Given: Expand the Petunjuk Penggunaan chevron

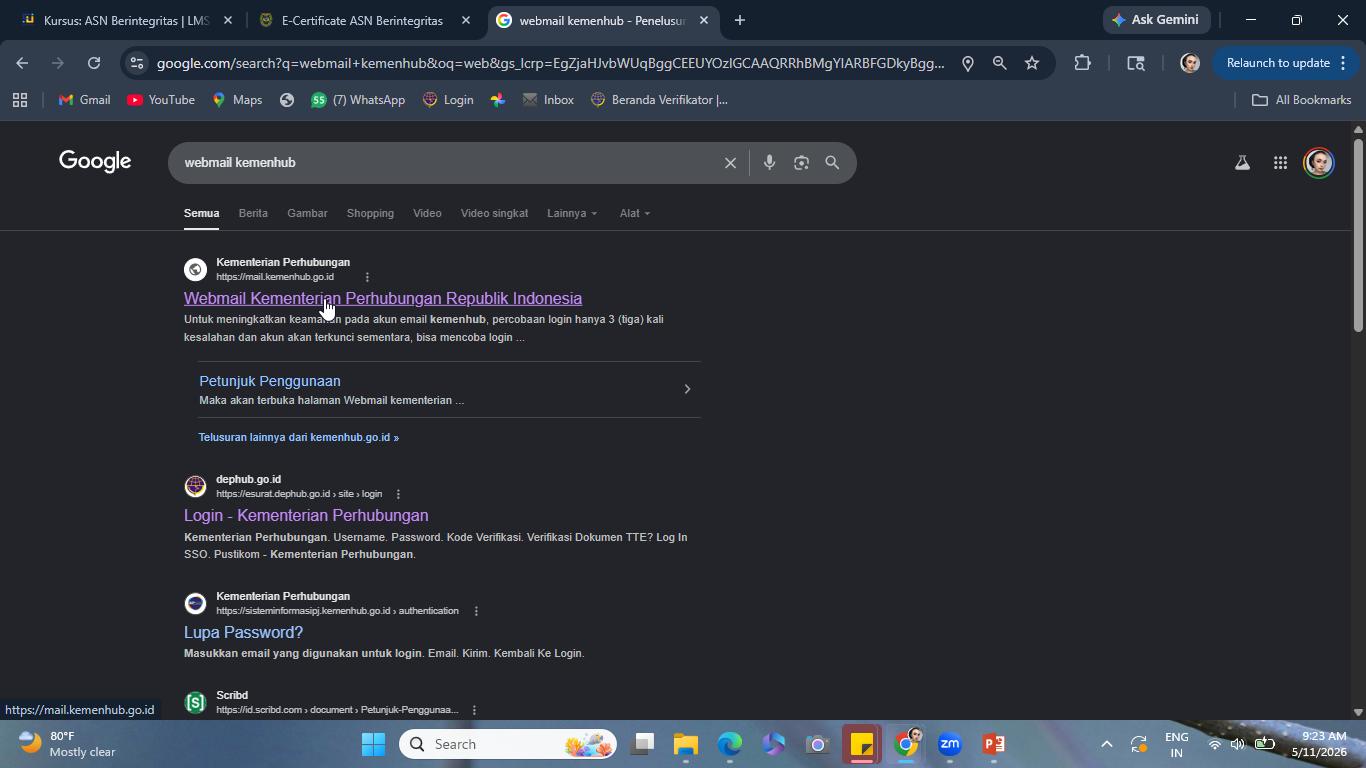Looking at the screenshot, I should 687,389.
